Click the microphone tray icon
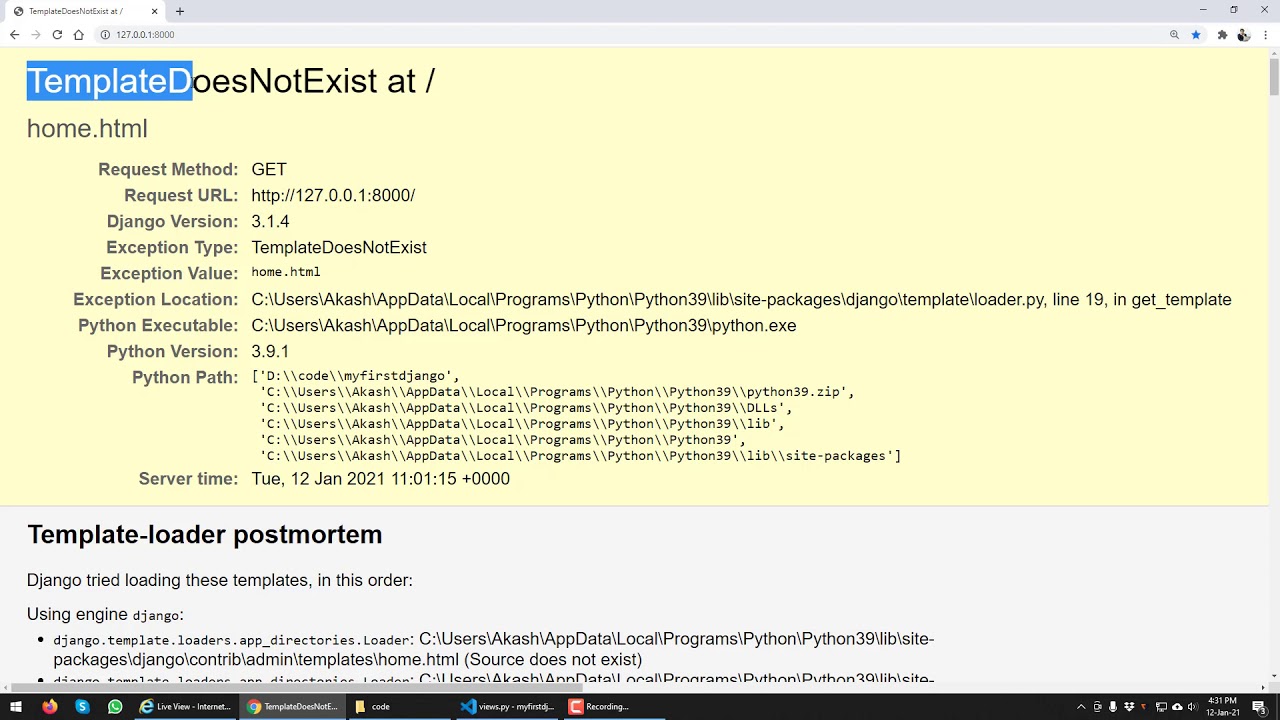1280x720 pixels. pyautogui.click(x=1113, y=707)
